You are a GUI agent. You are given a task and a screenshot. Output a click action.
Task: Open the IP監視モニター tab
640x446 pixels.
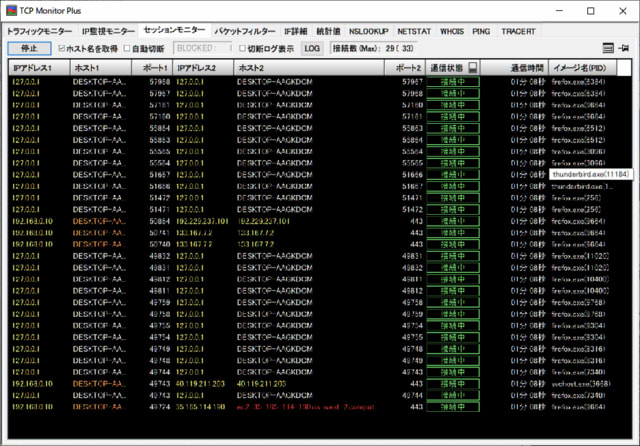tap(108, 31)
